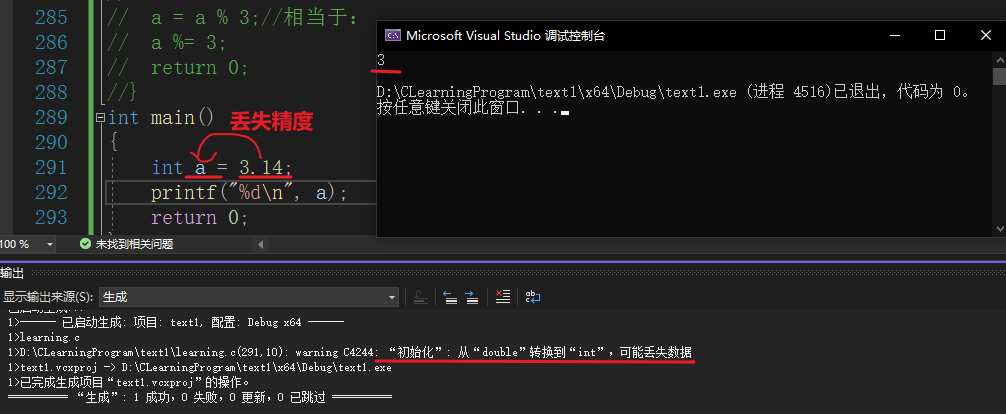Go to next message in output
This screenshot has width=1006, height=414.
(x=472, y=297)
